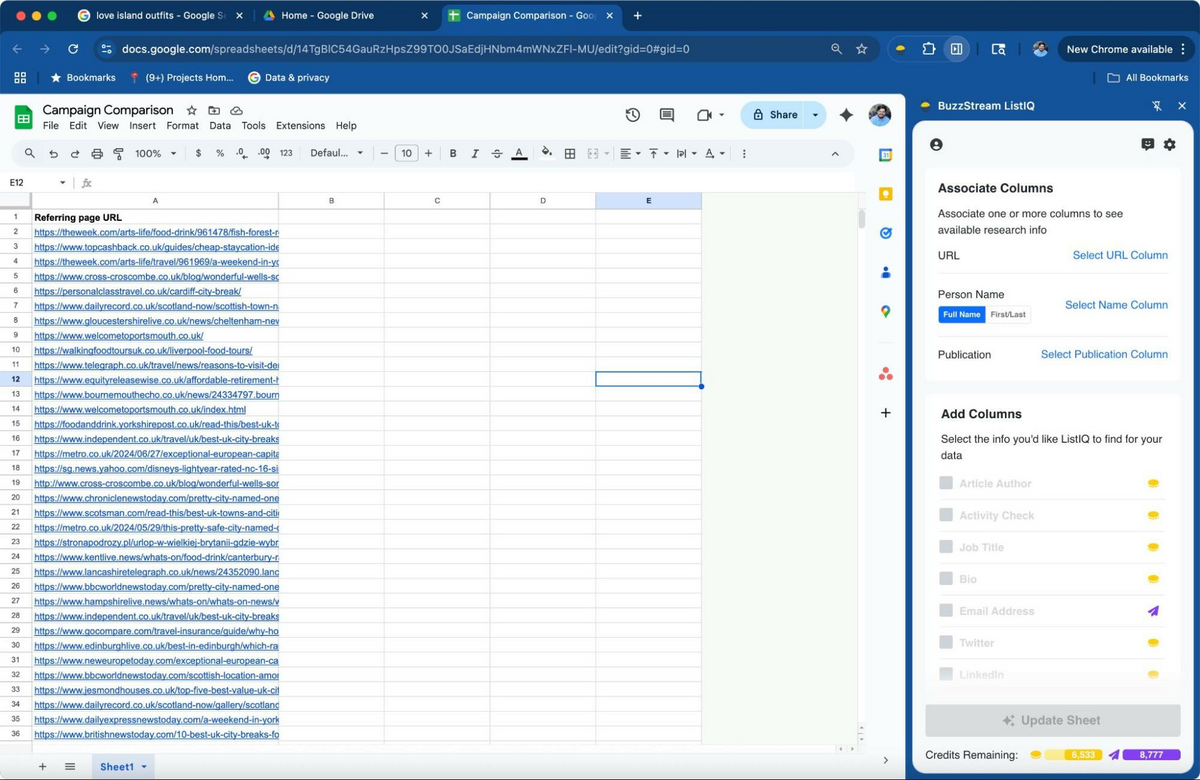
Task: Open the BuzzStream ListIQ settings gear
Action: 1169,144
